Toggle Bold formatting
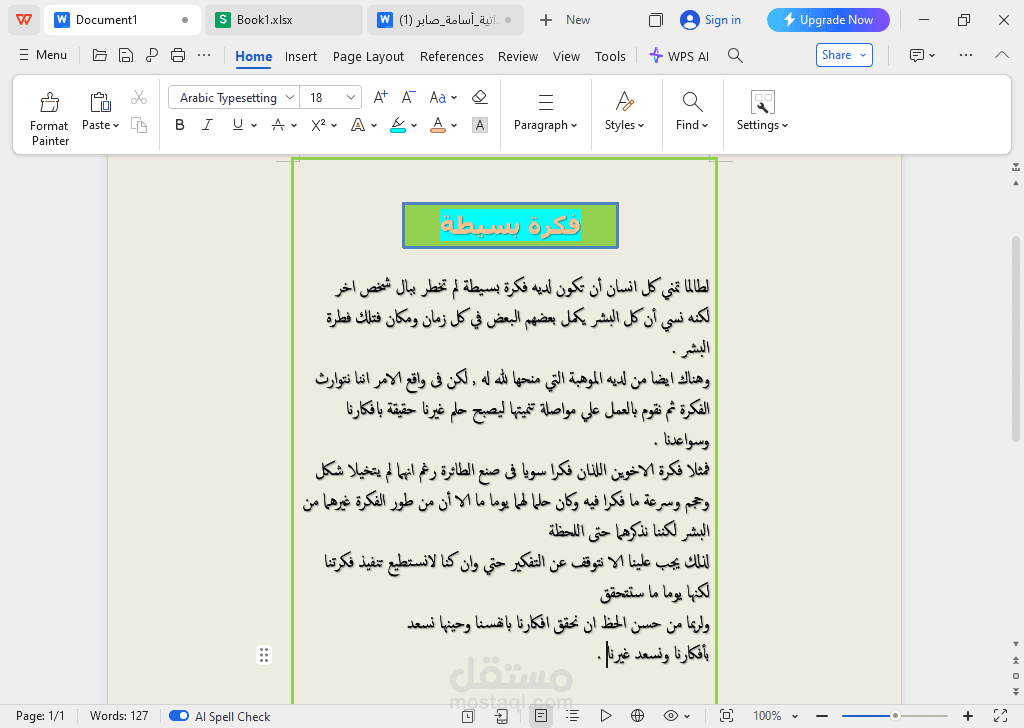This screenshot has width=1024, height=728. tap(180, 125)
